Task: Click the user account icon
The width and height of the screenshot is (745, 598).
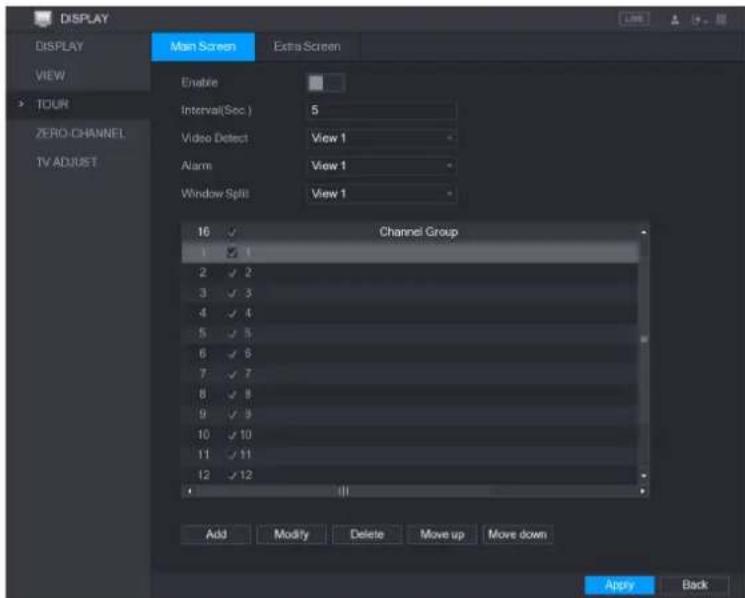Action: tap(675, 19)
